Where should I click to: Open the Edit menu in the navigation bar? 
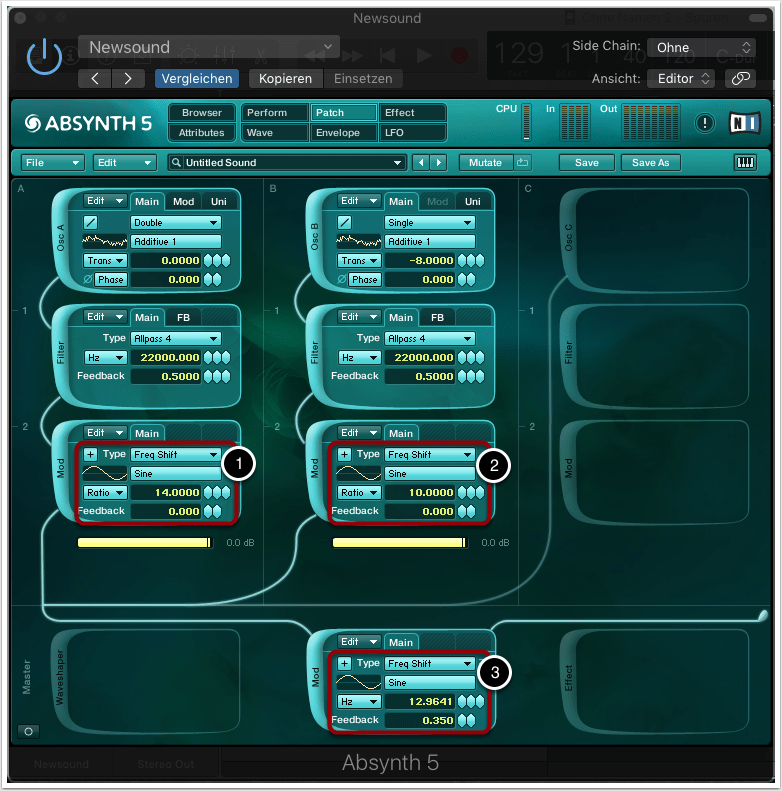click(125, 162)
